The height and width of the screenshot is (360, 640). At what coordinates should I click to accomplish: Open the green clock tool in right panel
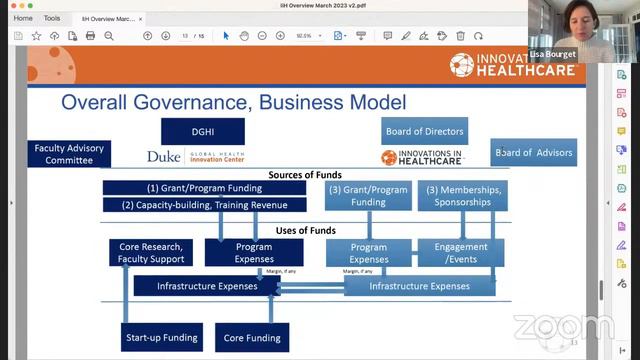(621, 188)
